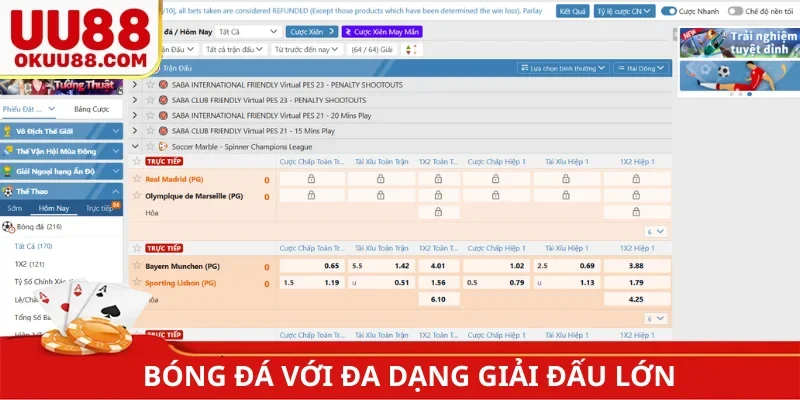Screen dimensions: 800x400
Task: Open the Lựa chọn bình thường dropdown
Action: pos(563,68)
